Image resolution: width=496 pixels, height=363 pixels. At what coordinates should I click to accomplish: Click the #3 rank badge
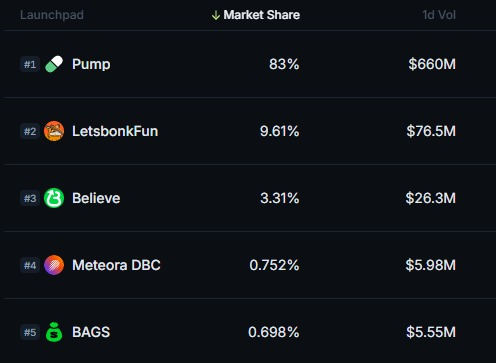30,198
